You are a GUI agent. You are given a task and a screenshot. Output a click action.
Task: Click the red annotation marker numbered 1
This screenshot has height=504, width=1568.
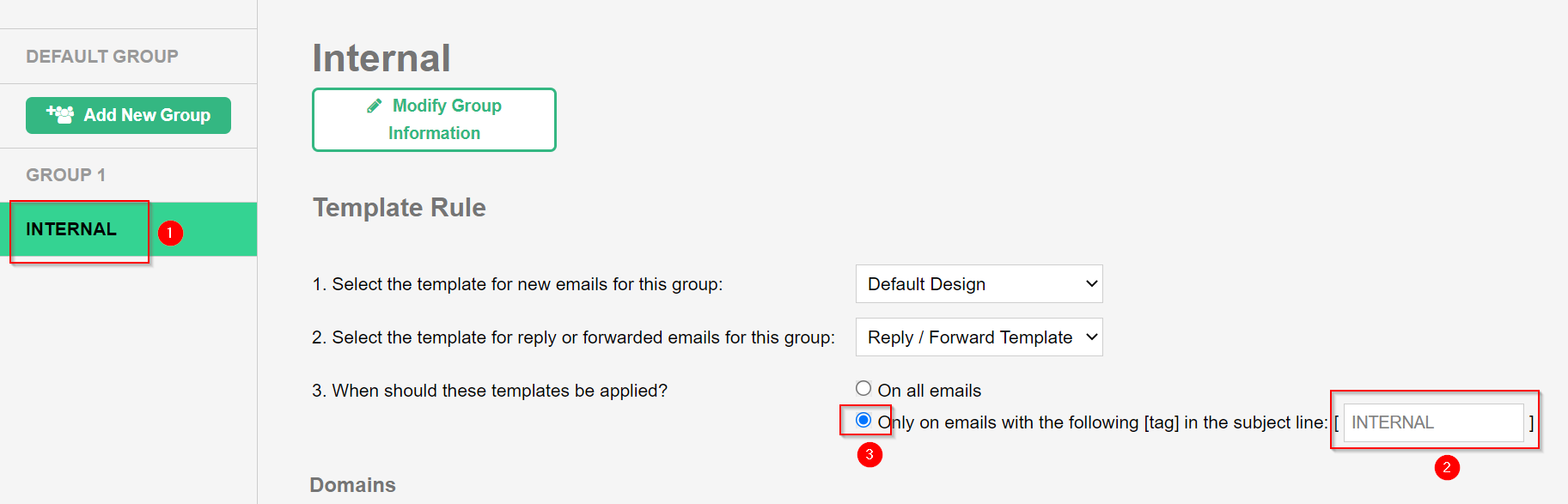170,233
